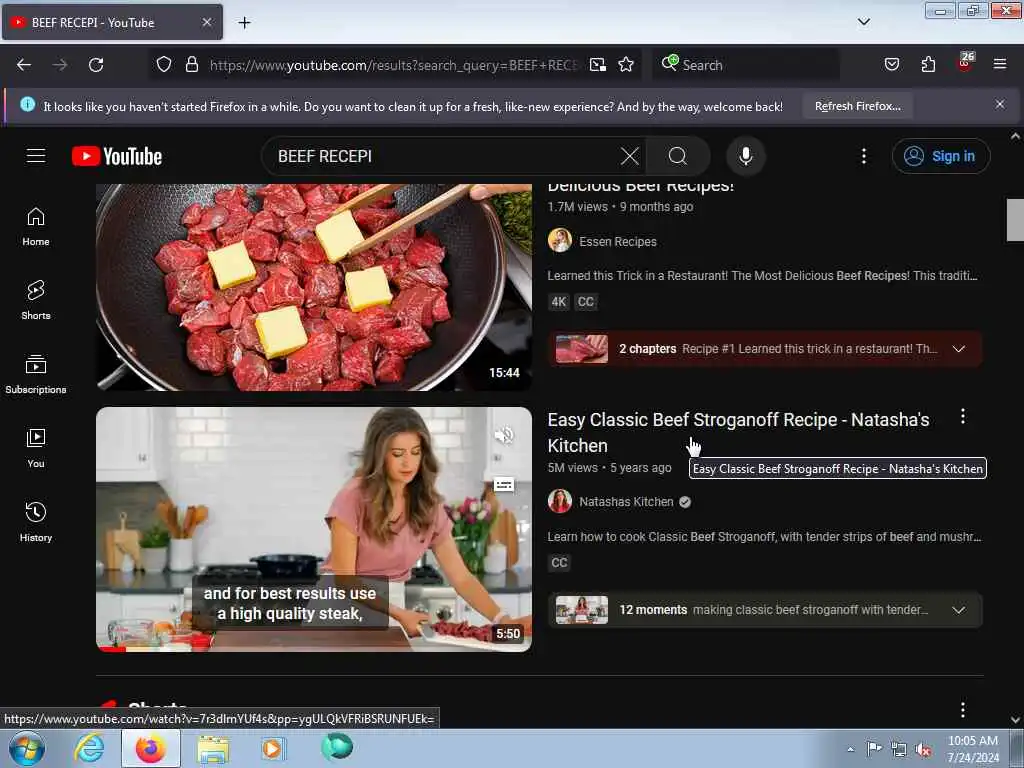
Task: Open the Beef Stroganoff video thumbnail
Action: coord(313,529)
